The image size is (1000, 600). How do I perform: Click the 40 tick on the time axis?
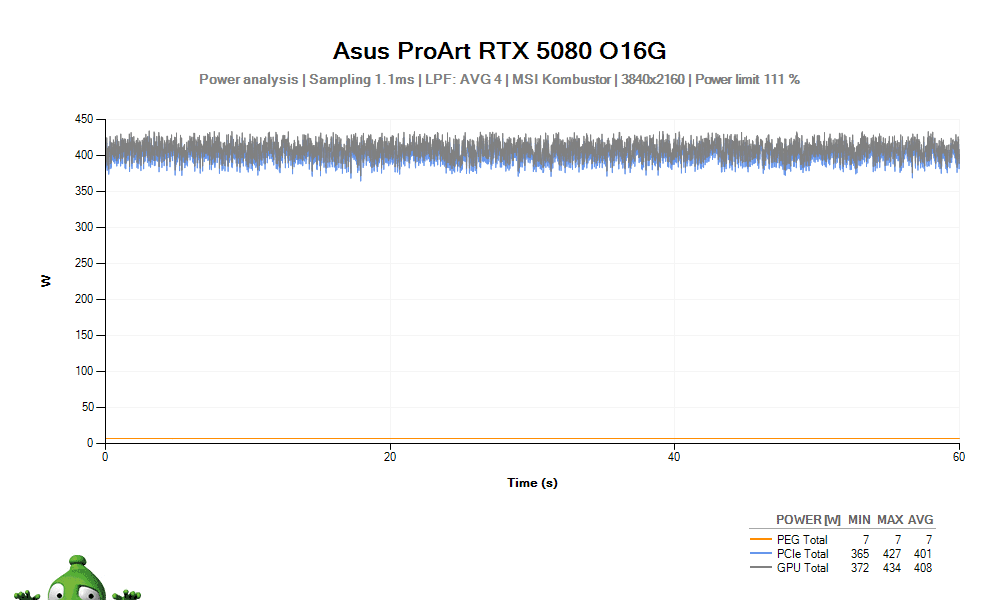pyautogui.click(x=675, y=457)
